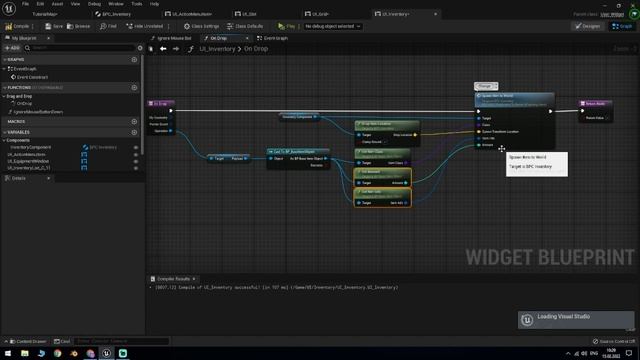The image size is (640, 360).
Task: Switch to Graph mode
Action: pos(622,26)
